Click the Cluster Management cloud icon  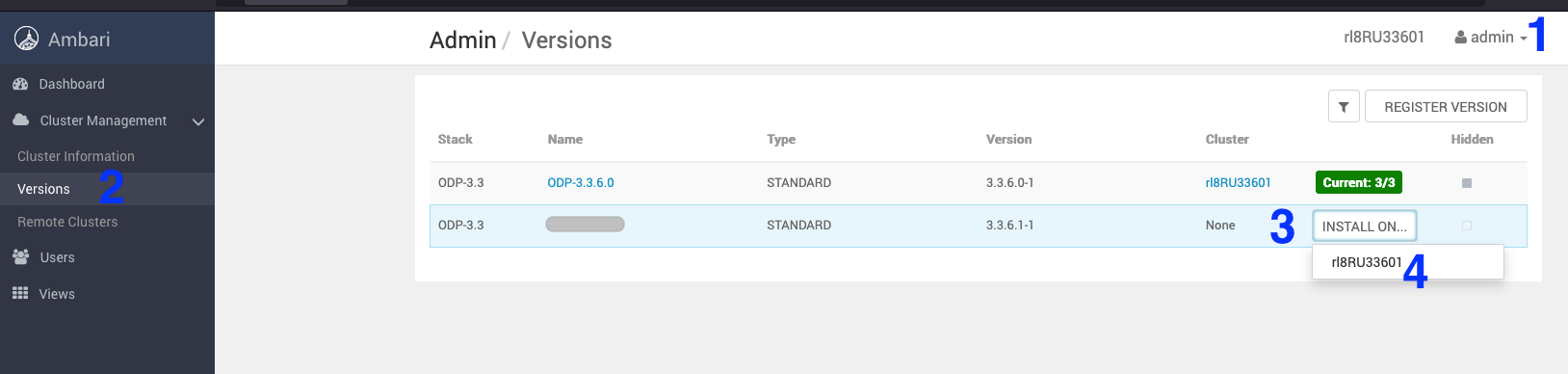click(20, 120)
